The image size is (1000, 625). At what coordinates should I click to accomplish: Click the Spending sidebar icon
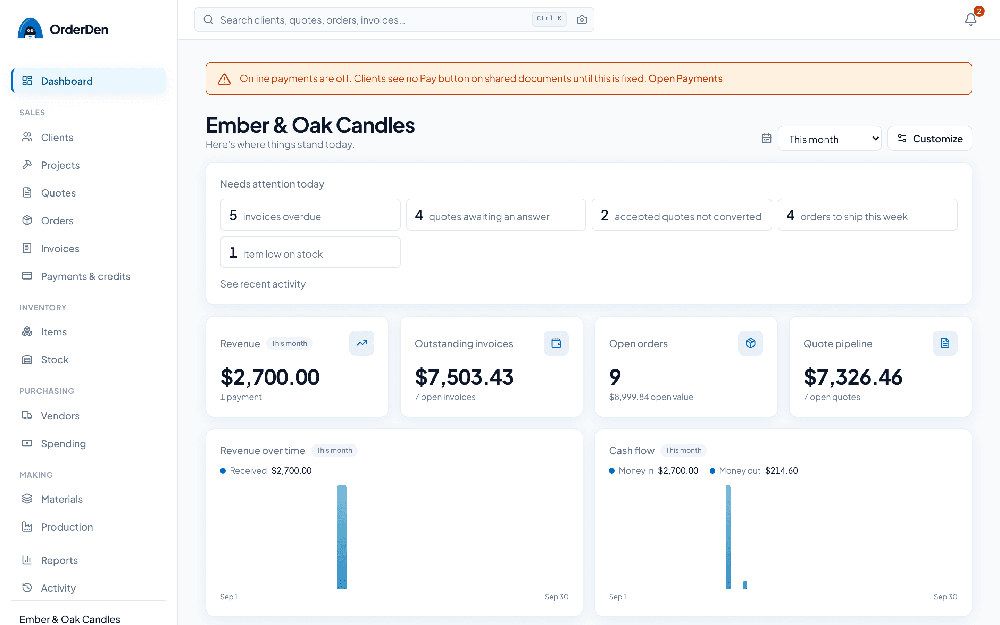pos(27,443)
